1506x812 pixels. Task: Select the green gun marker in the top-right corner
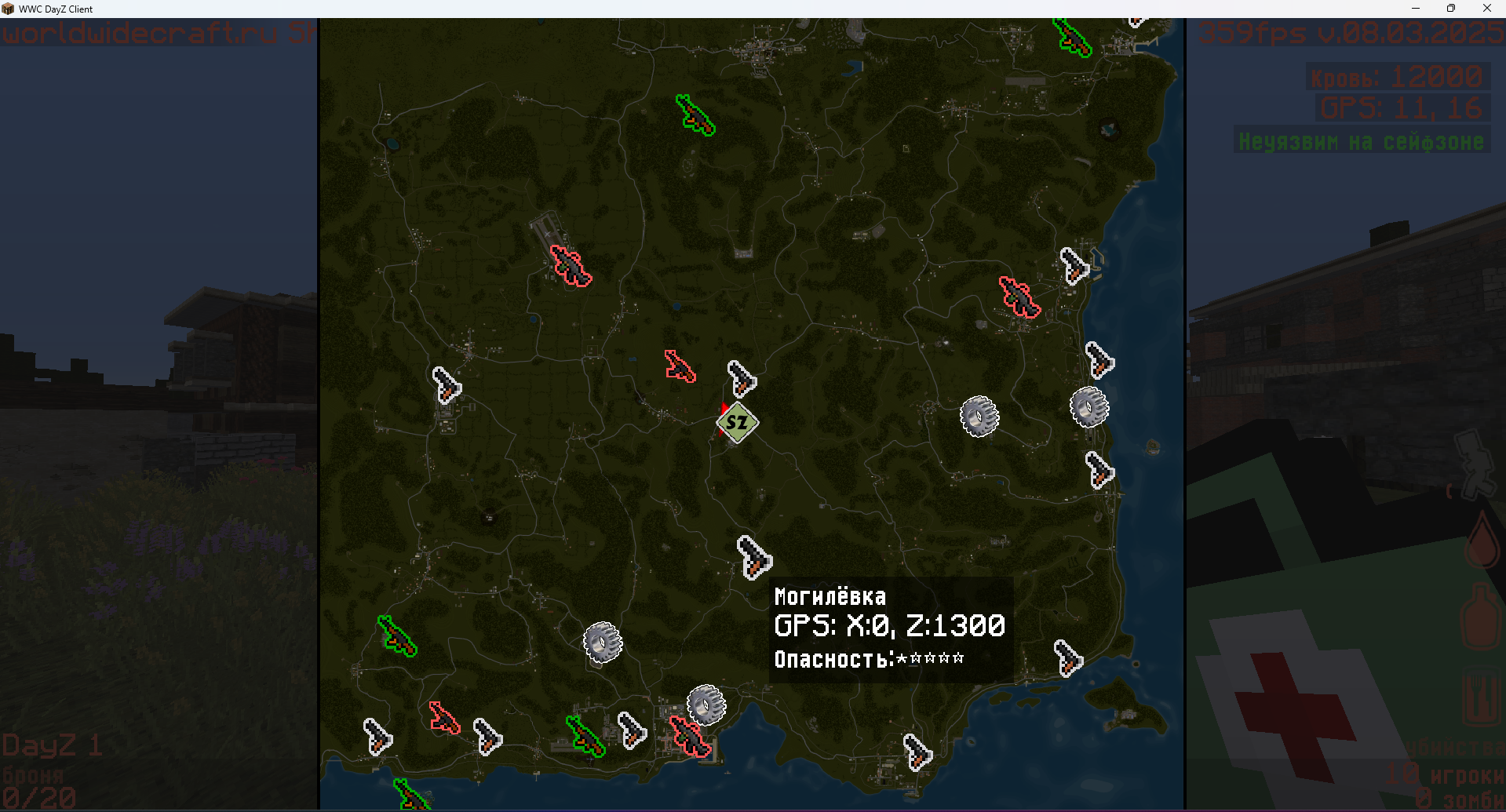[x=1072, y=37]
